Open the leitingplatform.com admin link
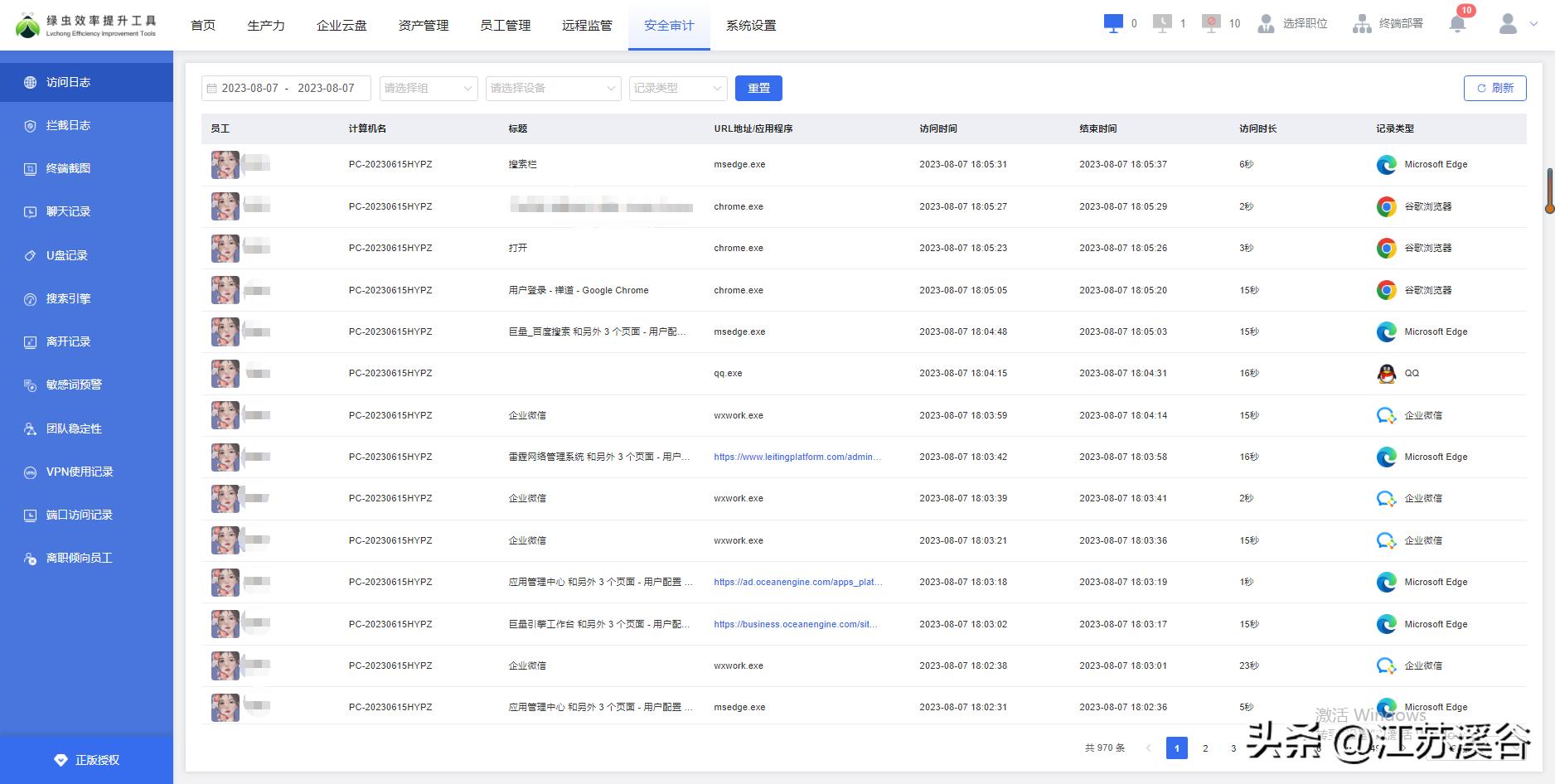Image resolution: width=1555 pixels, height=784 pixels. pos(797,457)
